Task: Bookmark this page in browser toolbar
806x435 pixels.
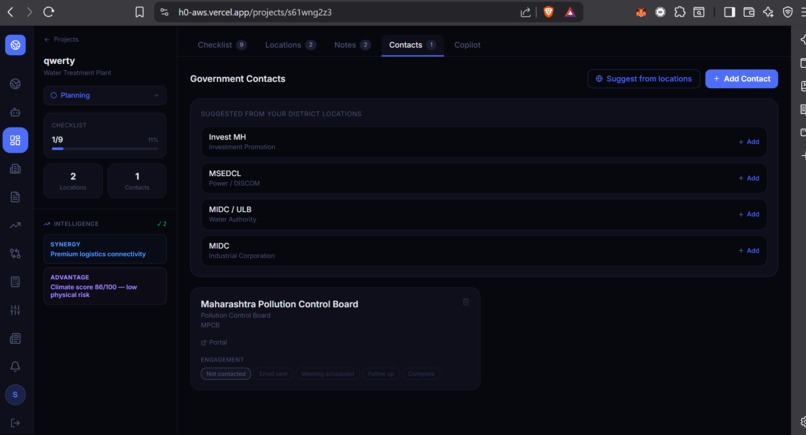Action: [139, 12]
